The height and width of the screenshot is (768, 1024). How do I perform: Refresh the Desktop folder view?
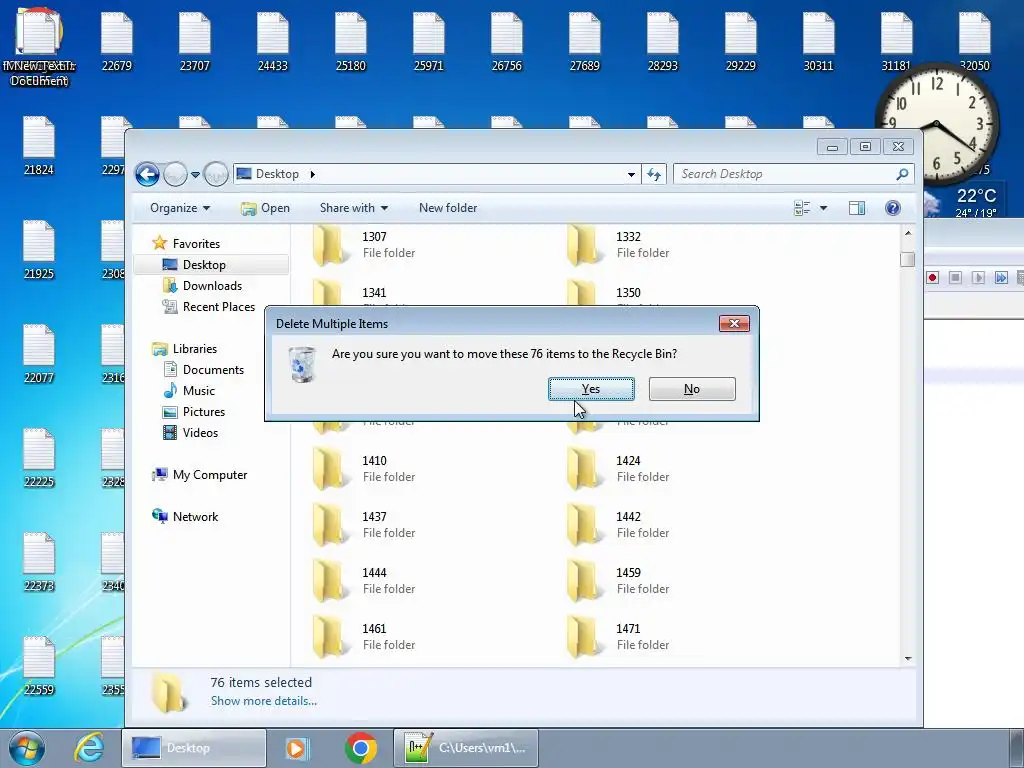pyautogui.click(x=654, y=174)
